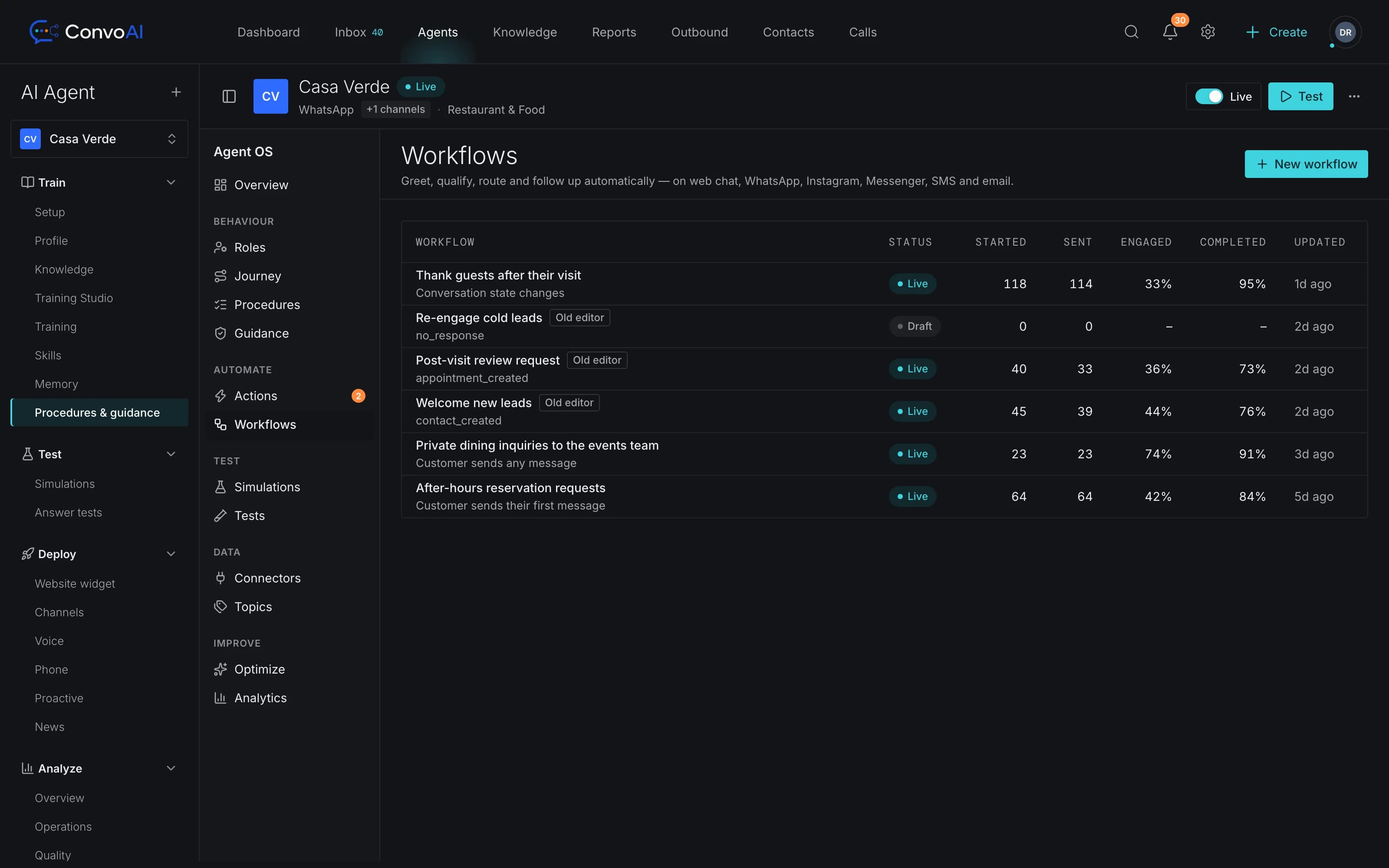Open the search icon in top bar
1389x868 pixels.
(1131, 32)
